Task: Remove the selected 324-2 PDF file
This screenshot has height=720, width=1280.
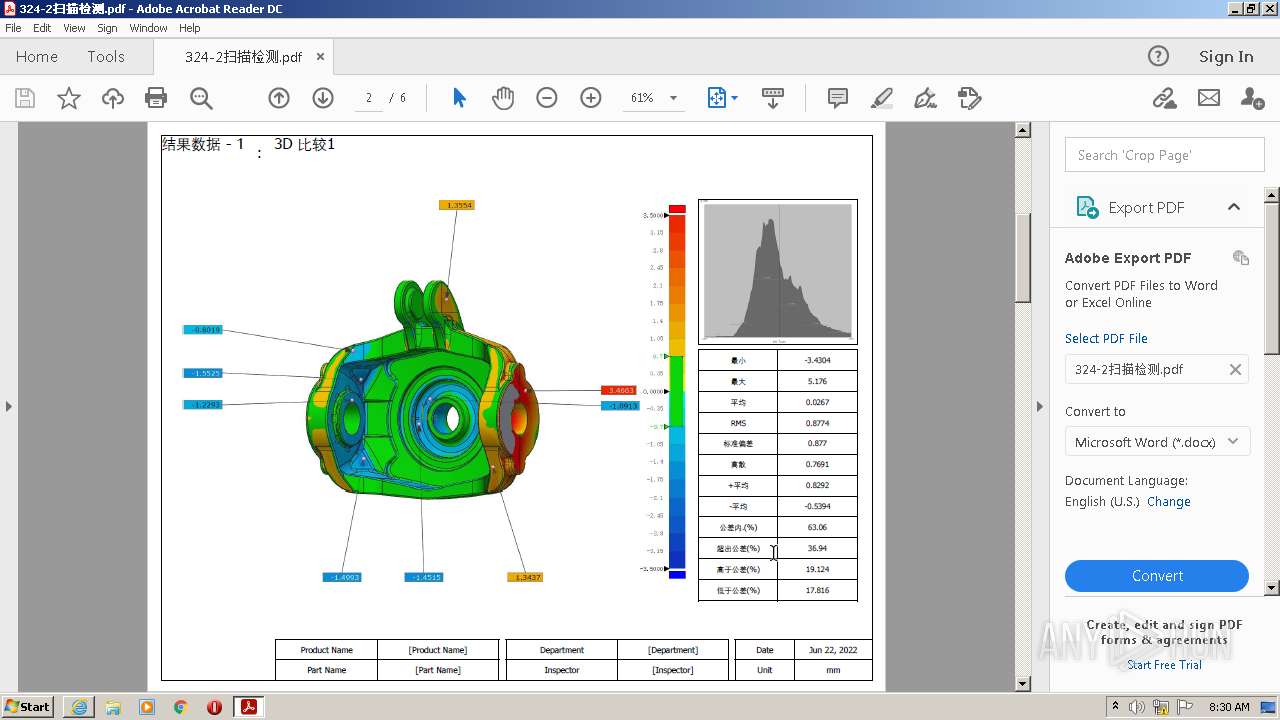Action: [x=1235, y=369]
